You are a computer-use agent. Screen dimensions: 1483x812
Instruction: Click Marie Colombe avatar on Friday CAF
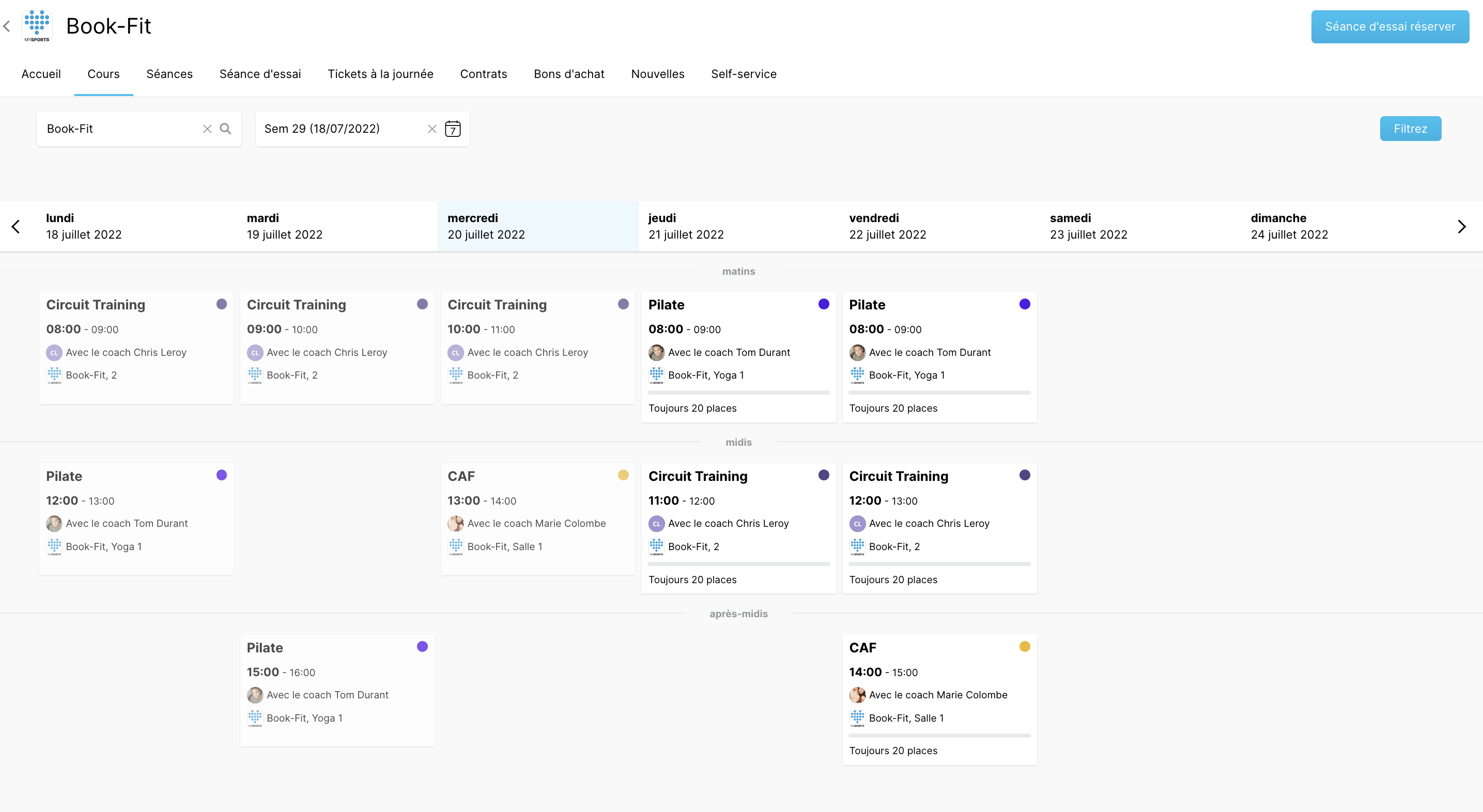tap(857, 695)
